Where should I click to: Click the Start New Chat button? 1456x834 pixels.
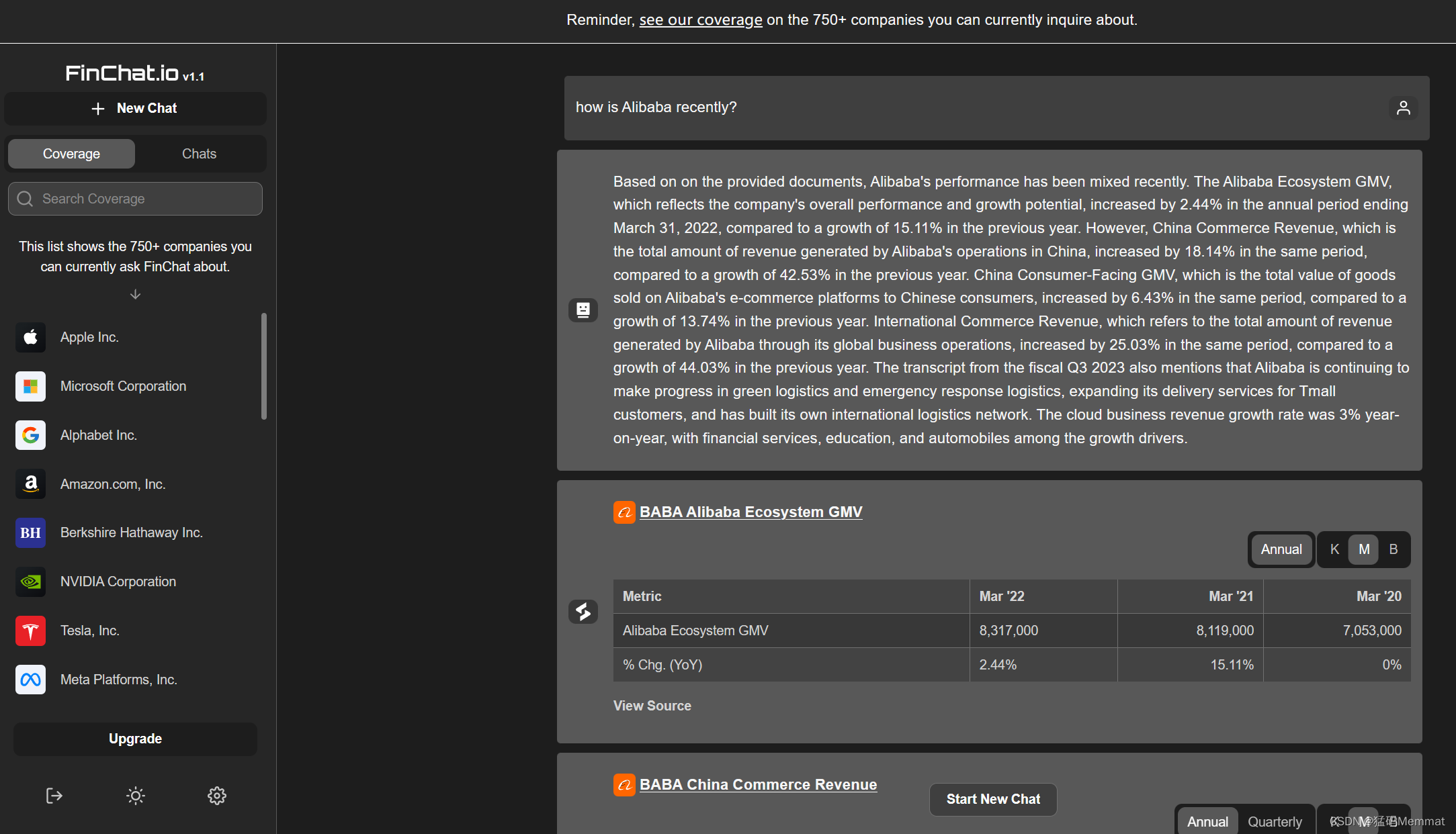[993, 799]
